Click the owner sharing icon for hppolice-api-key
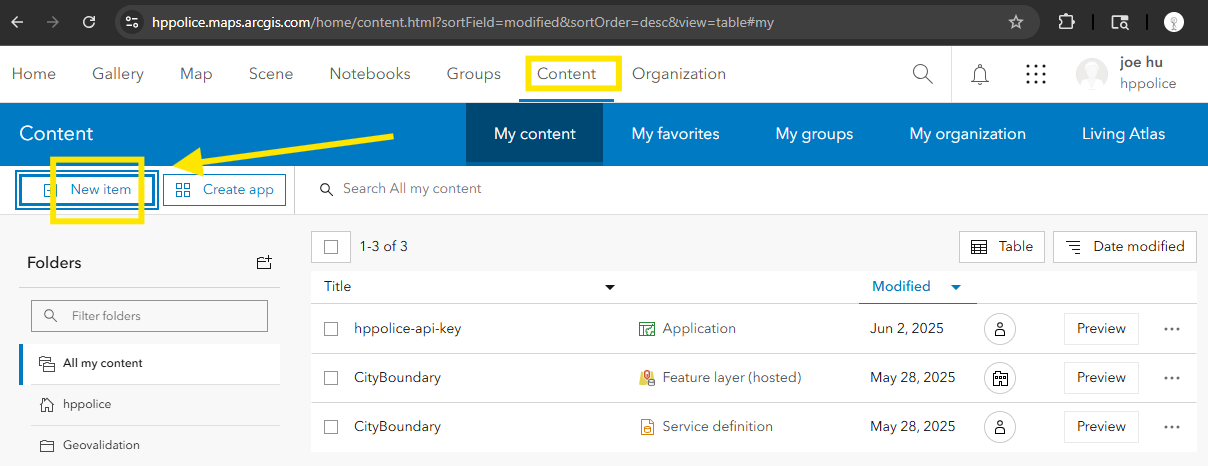Image resolution: width=1208 pixels, height=466 pixels. [1000, 329]
